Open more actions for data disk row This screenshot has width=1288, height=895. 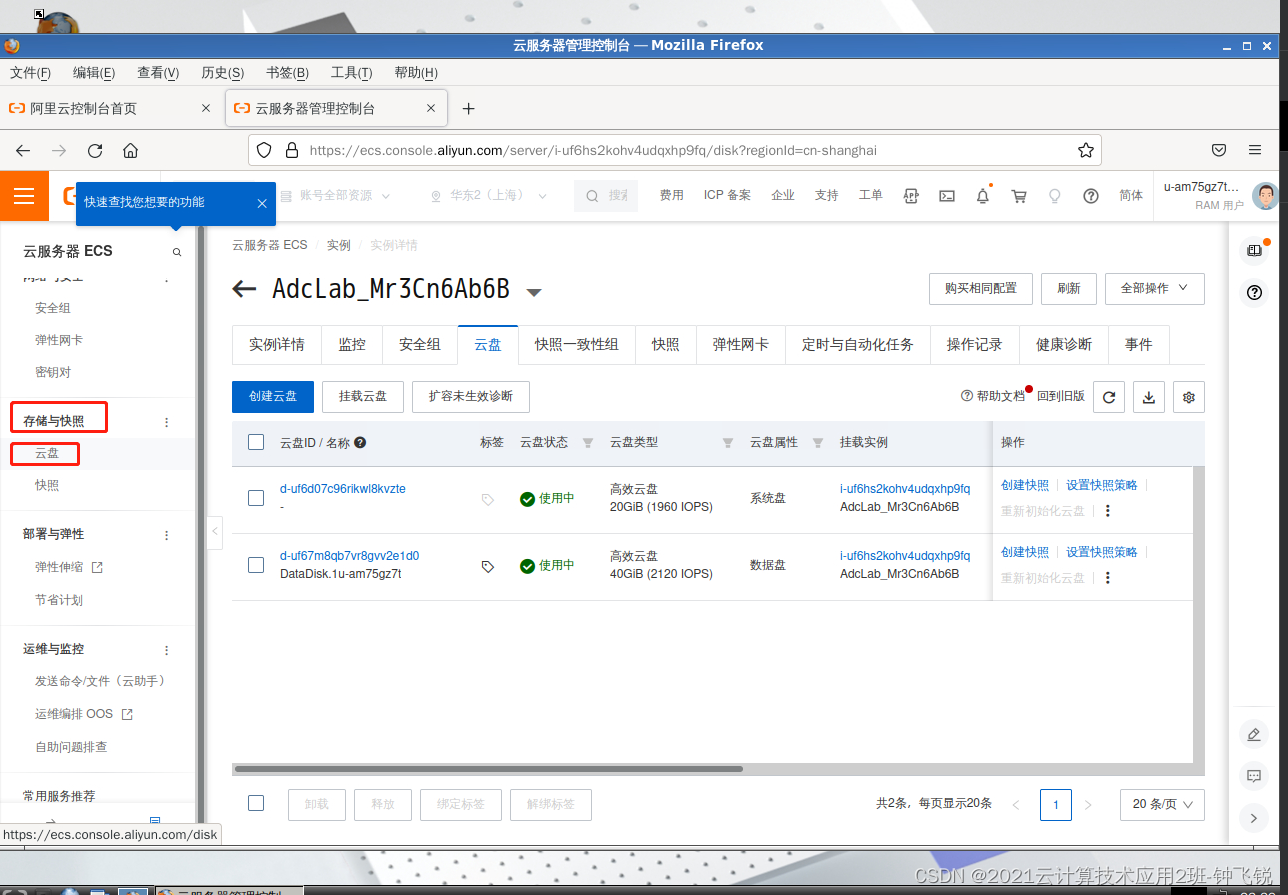point(1107,577)
